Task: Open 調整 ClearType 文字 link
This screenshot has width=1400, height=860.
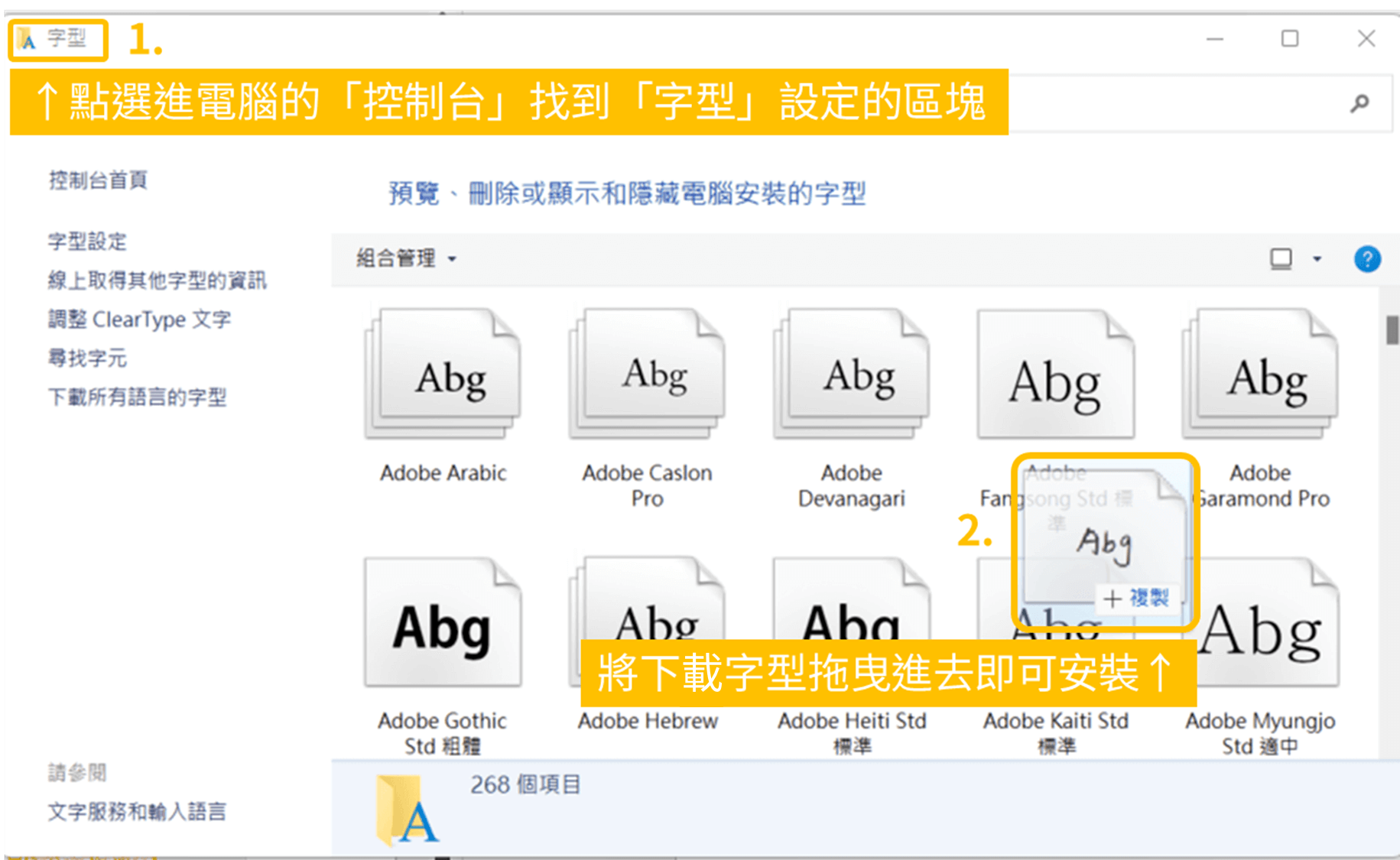Action: click(140, 320)
